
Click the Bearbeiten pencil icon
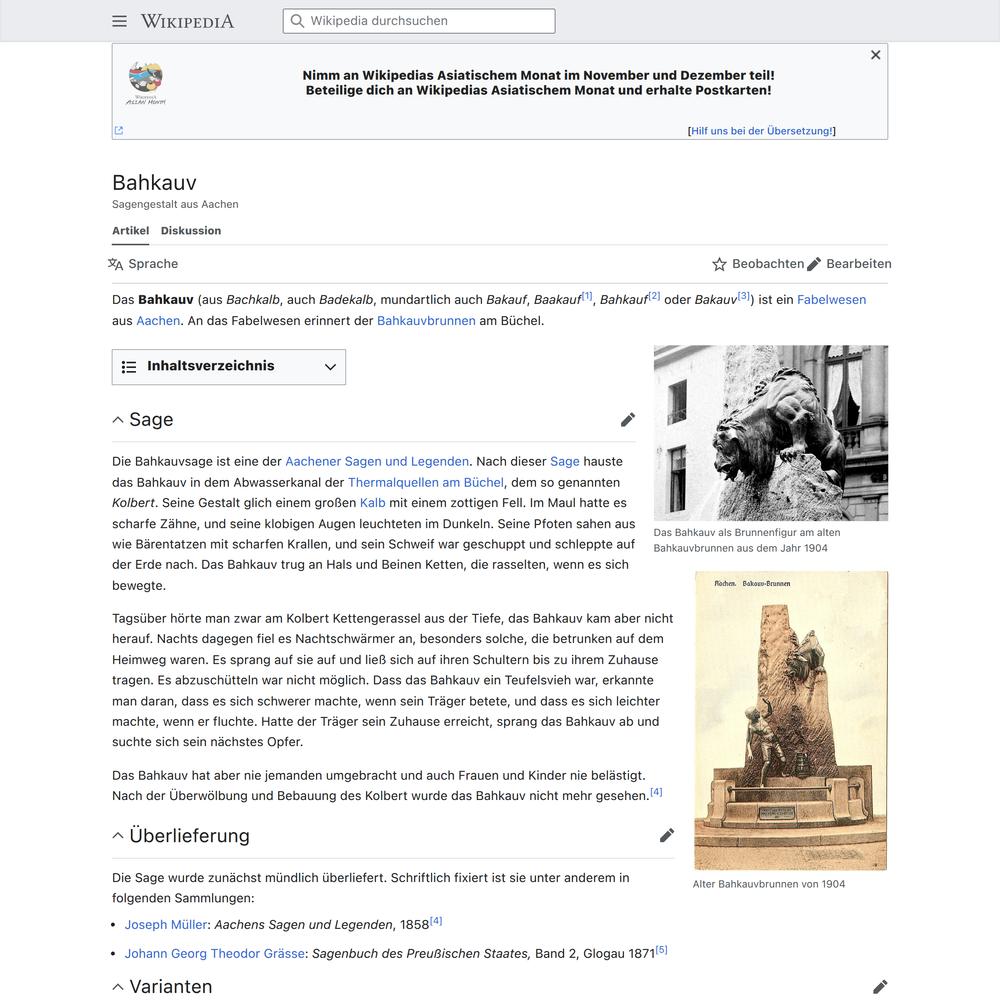[814, 264]
